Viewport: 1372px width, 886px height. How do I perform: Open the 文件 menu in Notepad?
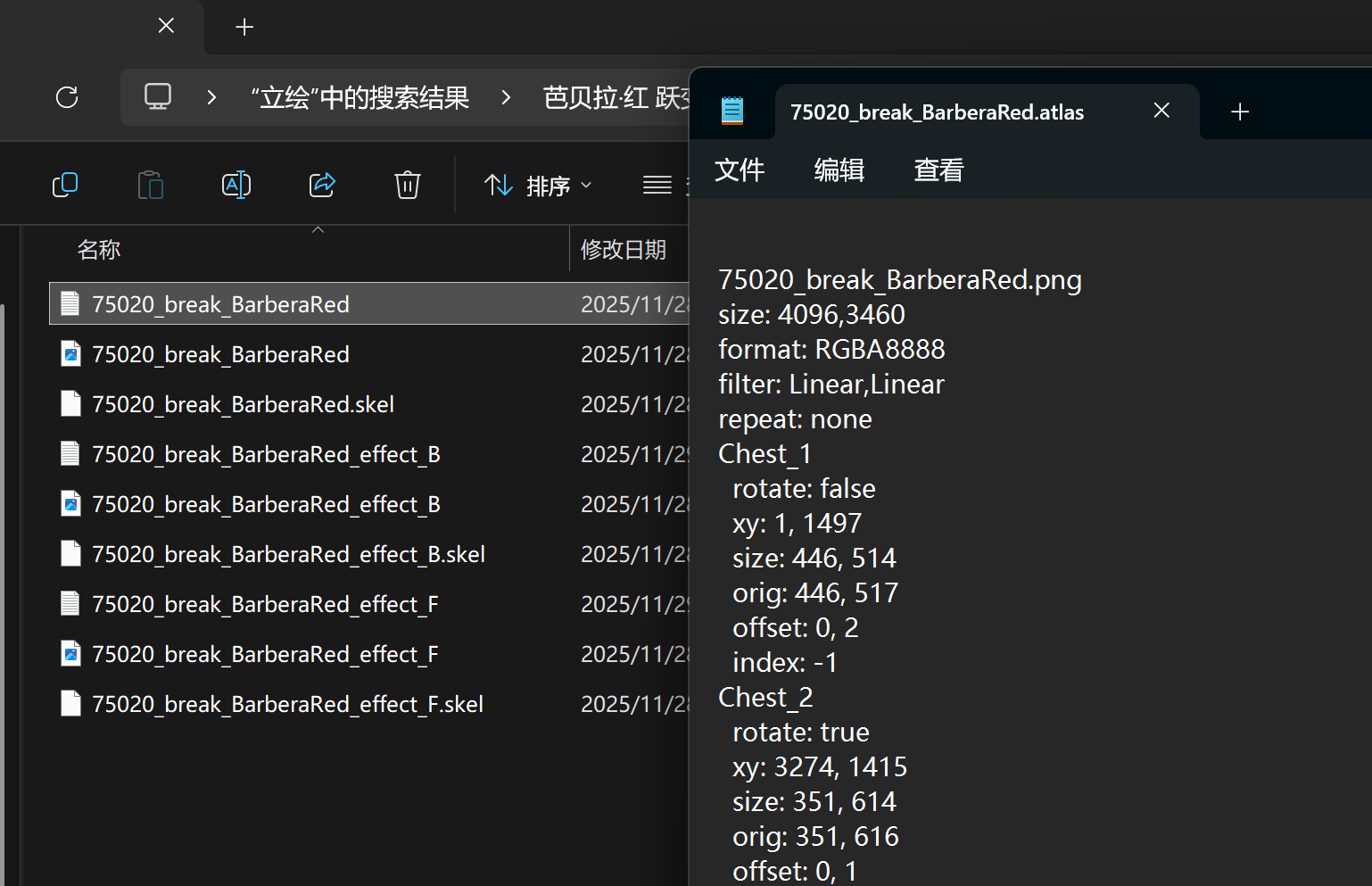point(740,170)
